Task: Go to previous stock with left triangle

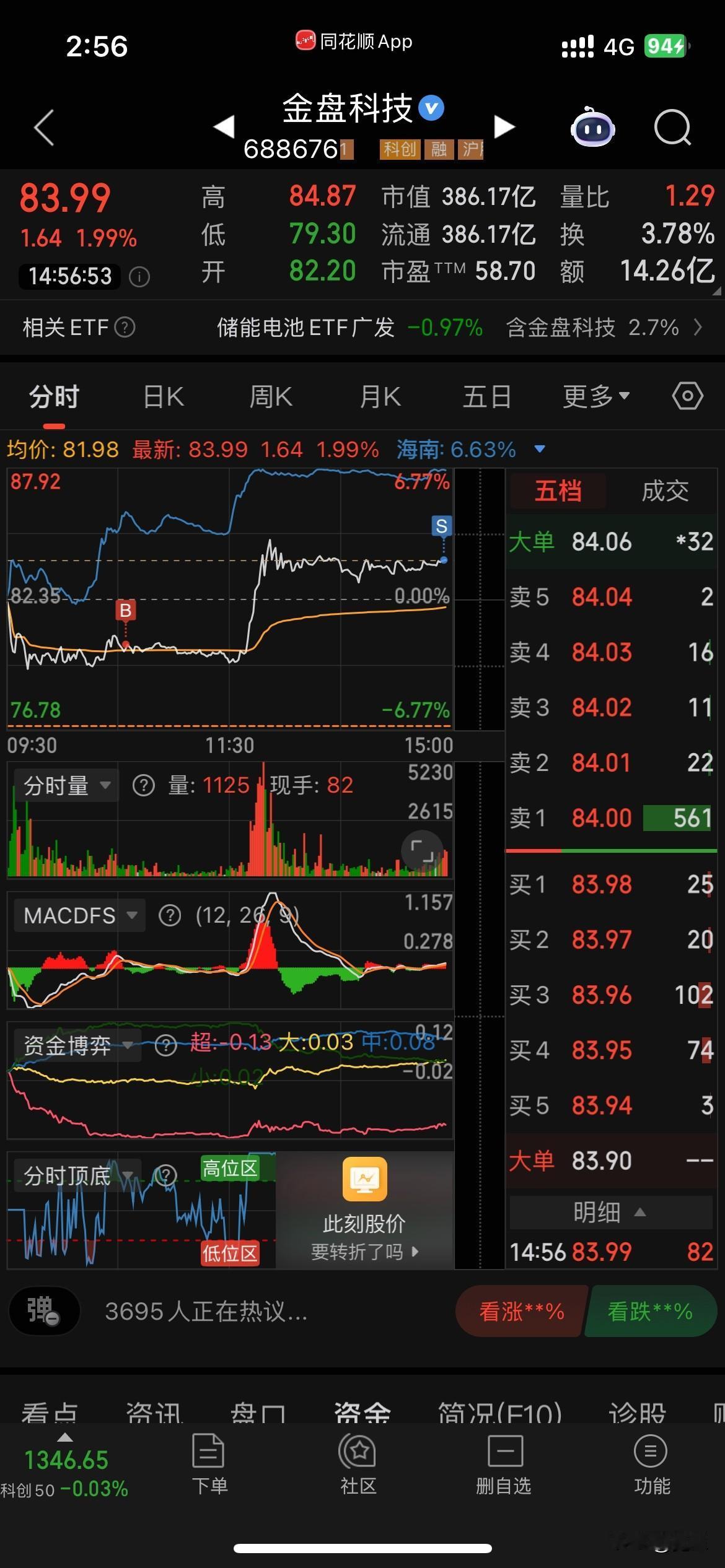Action: click(x=224, y=127)
